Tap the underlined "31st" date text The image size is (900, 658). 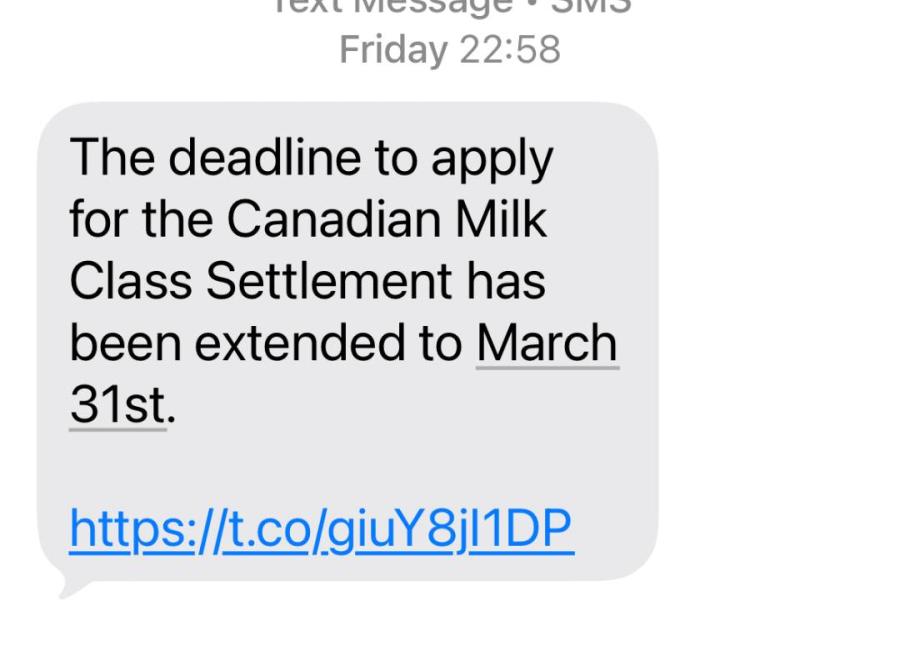pos(117,405)
